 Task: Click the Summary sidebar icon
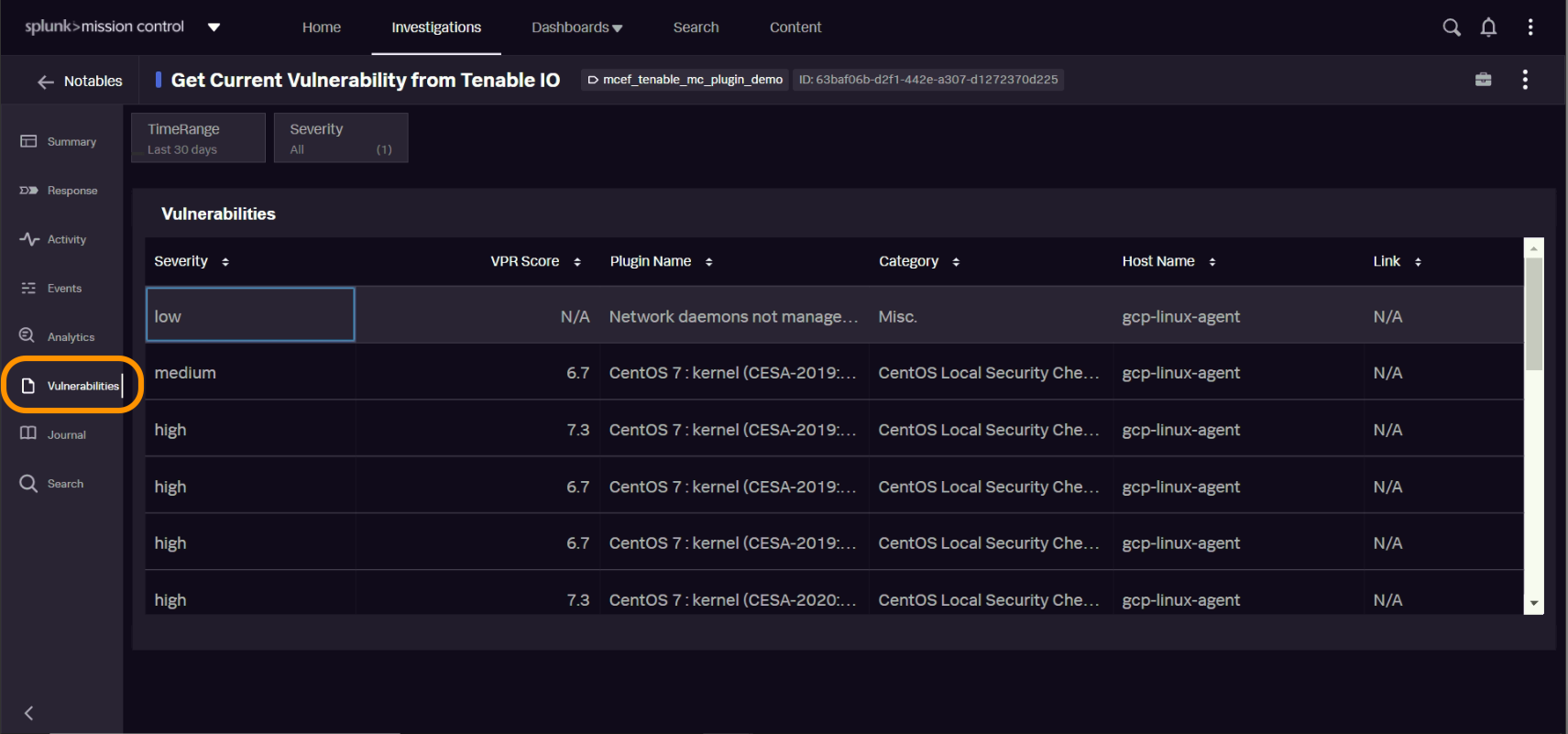(28, 141)
